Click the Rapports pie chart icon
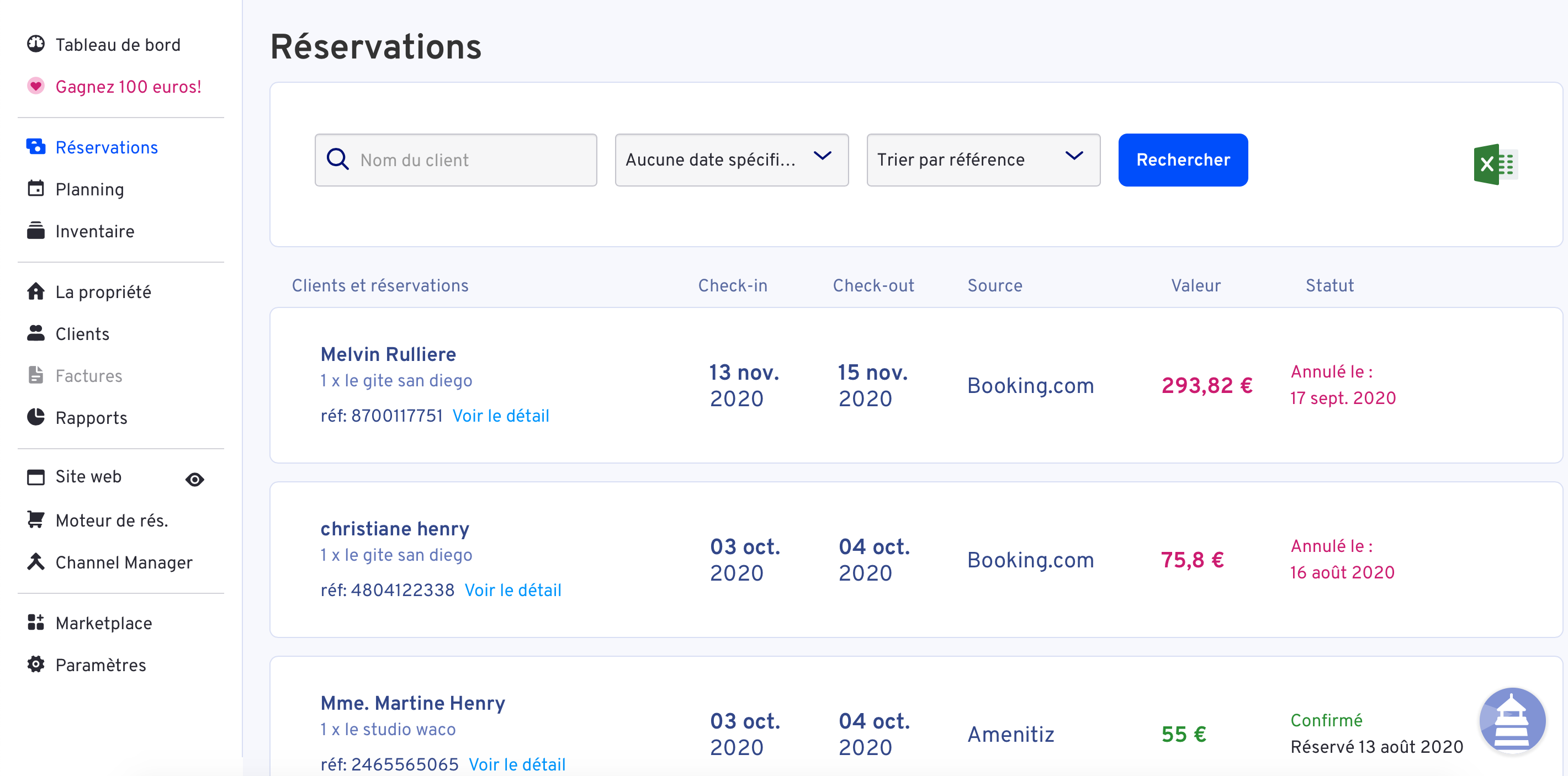Viewport: 1568px width, 776px height. 36,417
